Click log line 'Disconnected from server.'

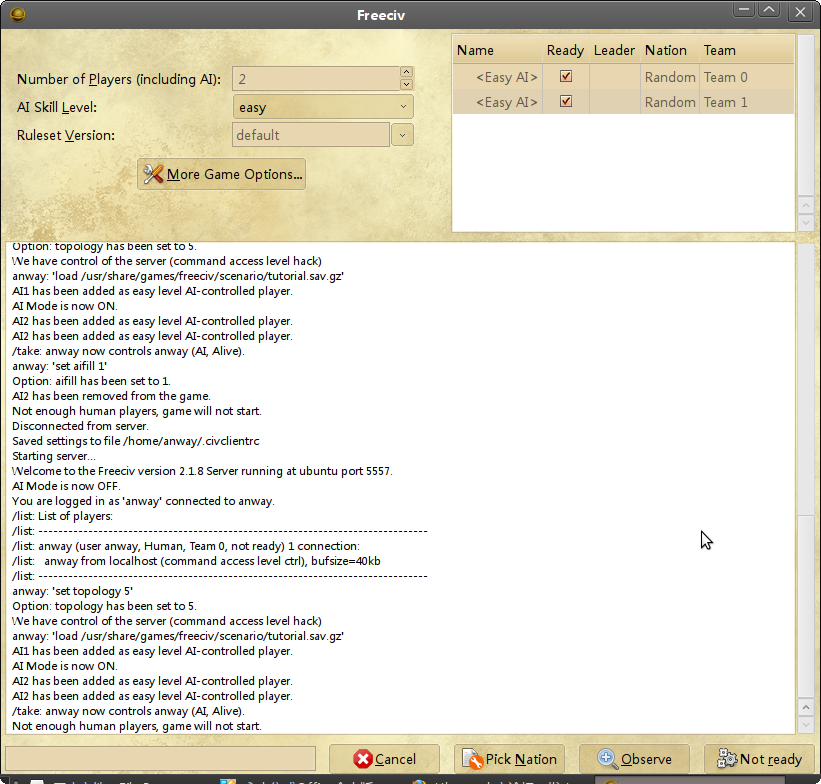pyautogui.click(x=80, y=426)
